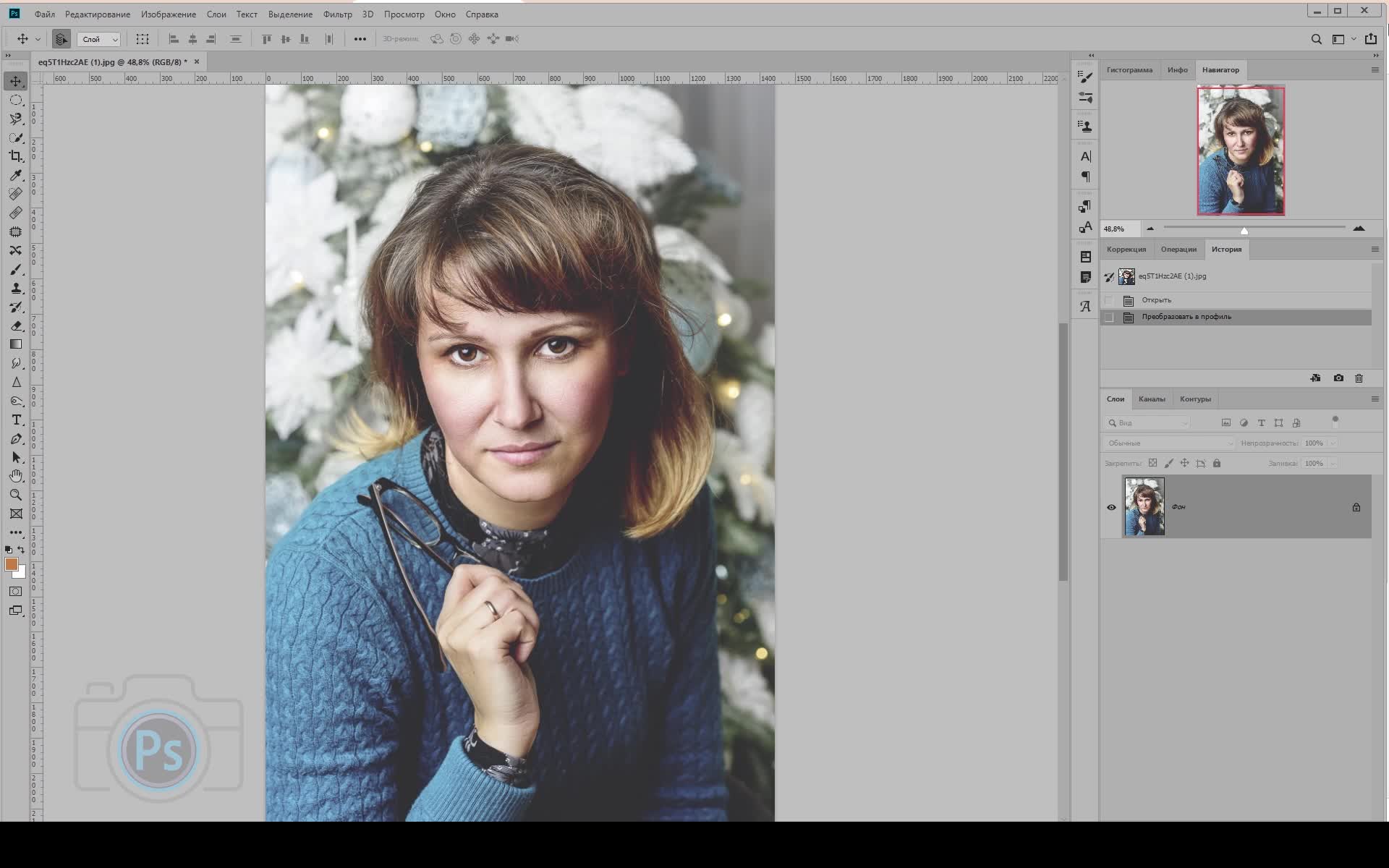Select the Move tool in toolbar
The width and height of the screenshot is (1389, 868).
(x=16, y=81)
